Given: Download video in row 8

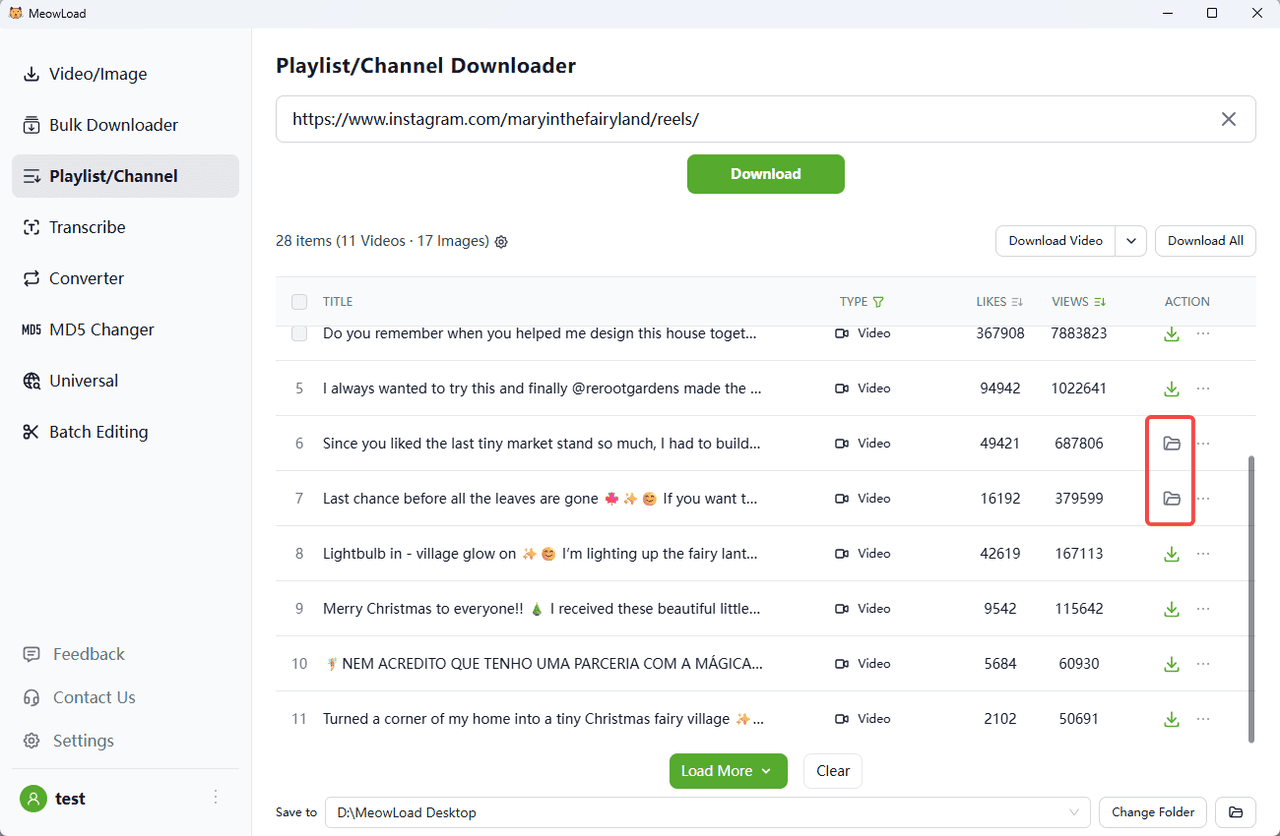Looking at the screenshot, I should [1172, 553].
